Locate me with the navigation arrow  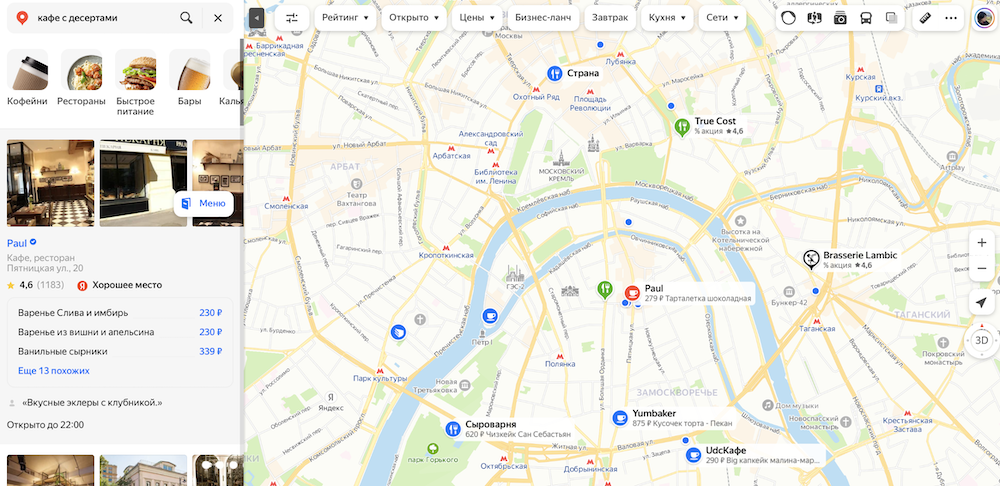pyautogui.click(x=982, y=304)
